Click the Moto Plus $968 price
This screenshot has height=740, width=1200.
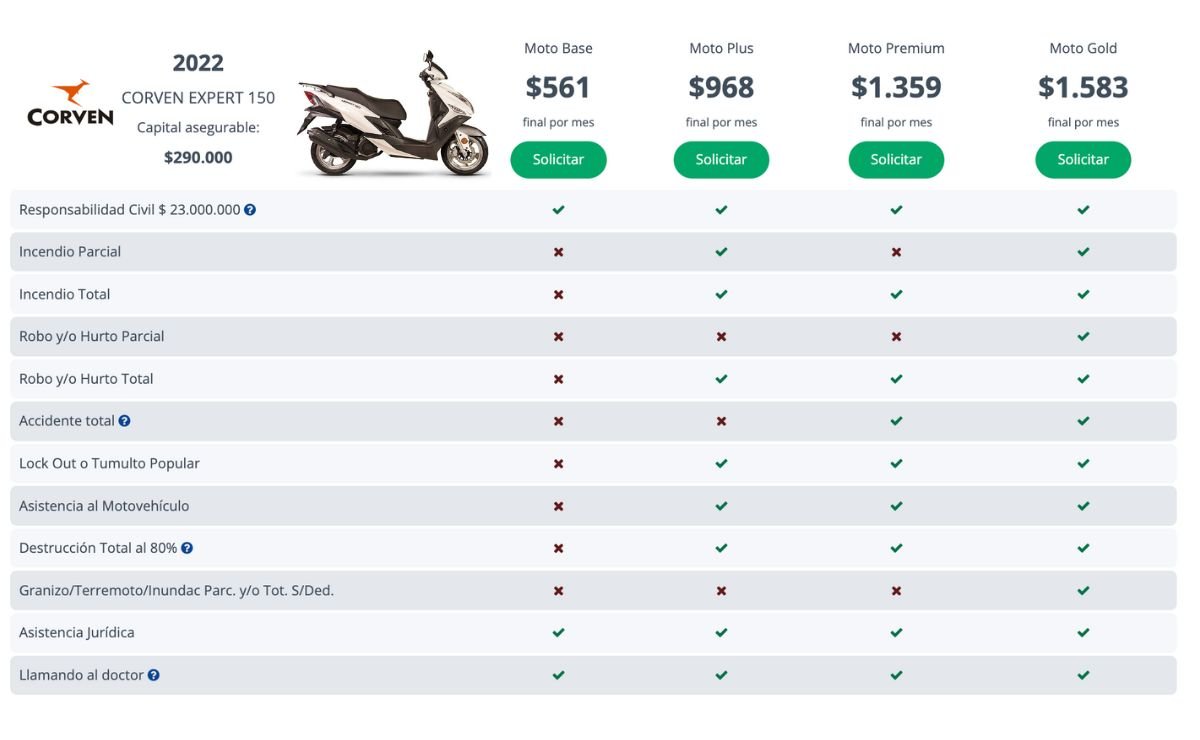point(721,87)
